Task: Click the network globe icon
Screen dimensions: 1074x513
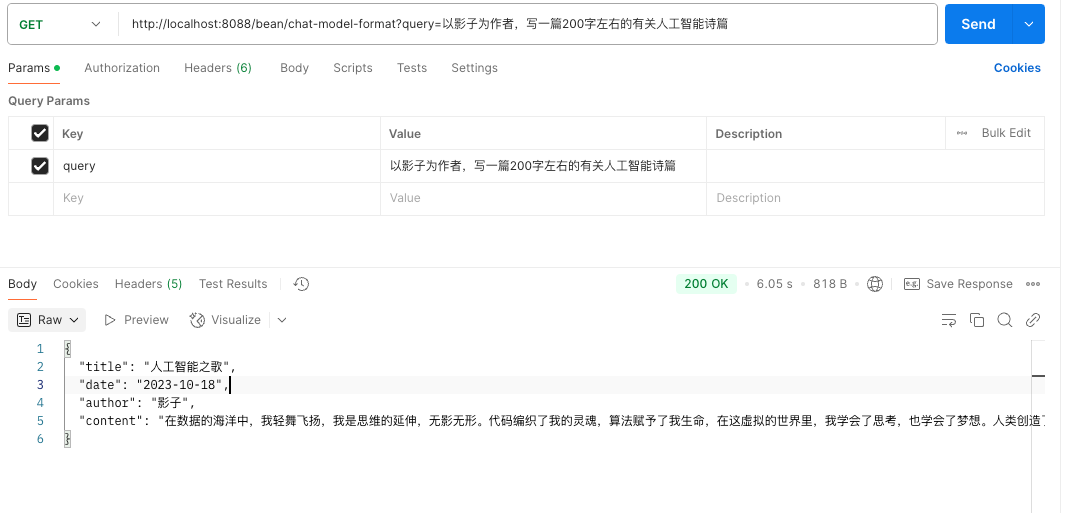Action: pos(875,284)
